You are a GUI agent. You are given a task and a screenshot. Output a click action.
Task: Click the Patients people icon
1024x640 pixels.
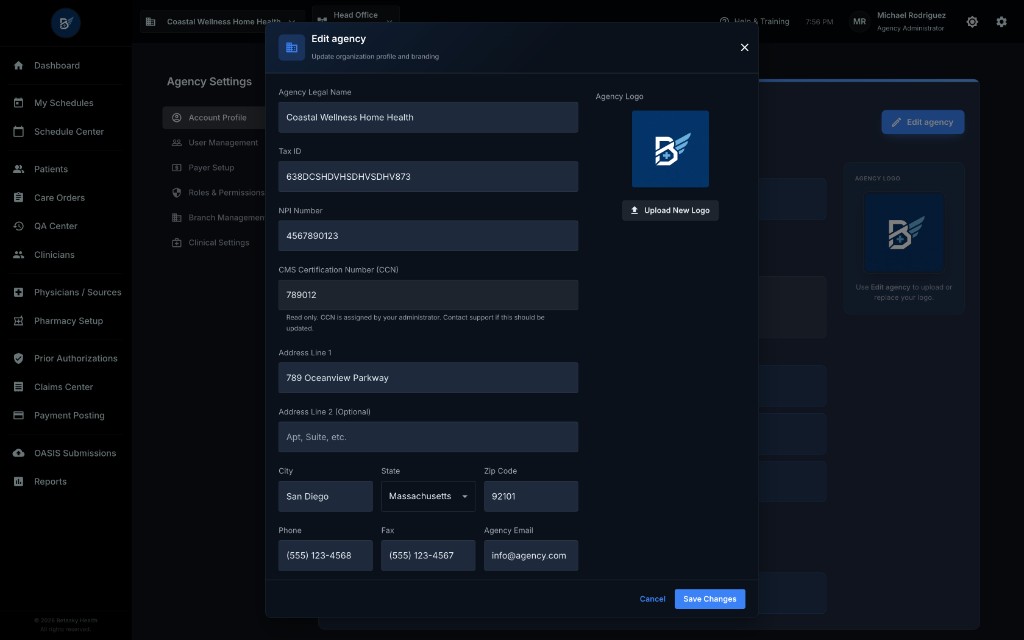coord(18,168)
